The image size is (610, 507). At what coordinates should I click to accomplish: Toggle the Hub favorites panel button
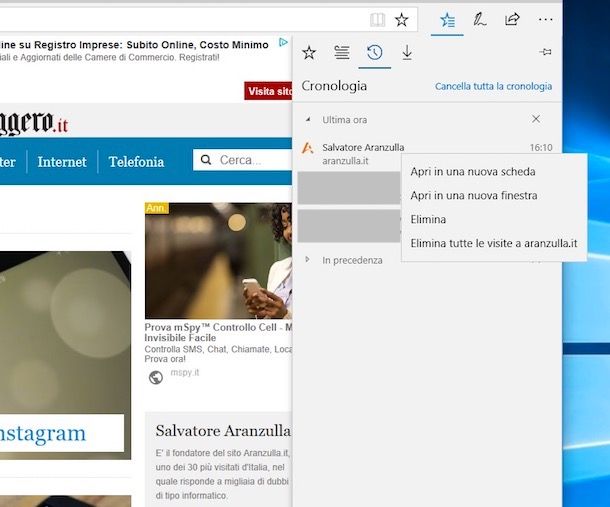[447, 19]
